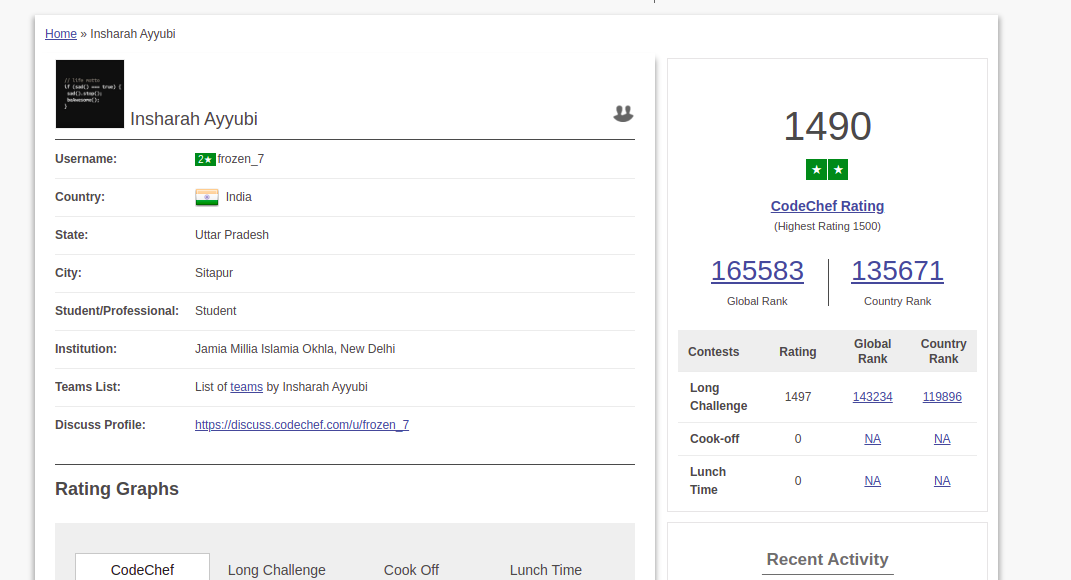
Task: Open Long Challenge global rank 143234
Action: pyautogui.click(x=872, y=397)
